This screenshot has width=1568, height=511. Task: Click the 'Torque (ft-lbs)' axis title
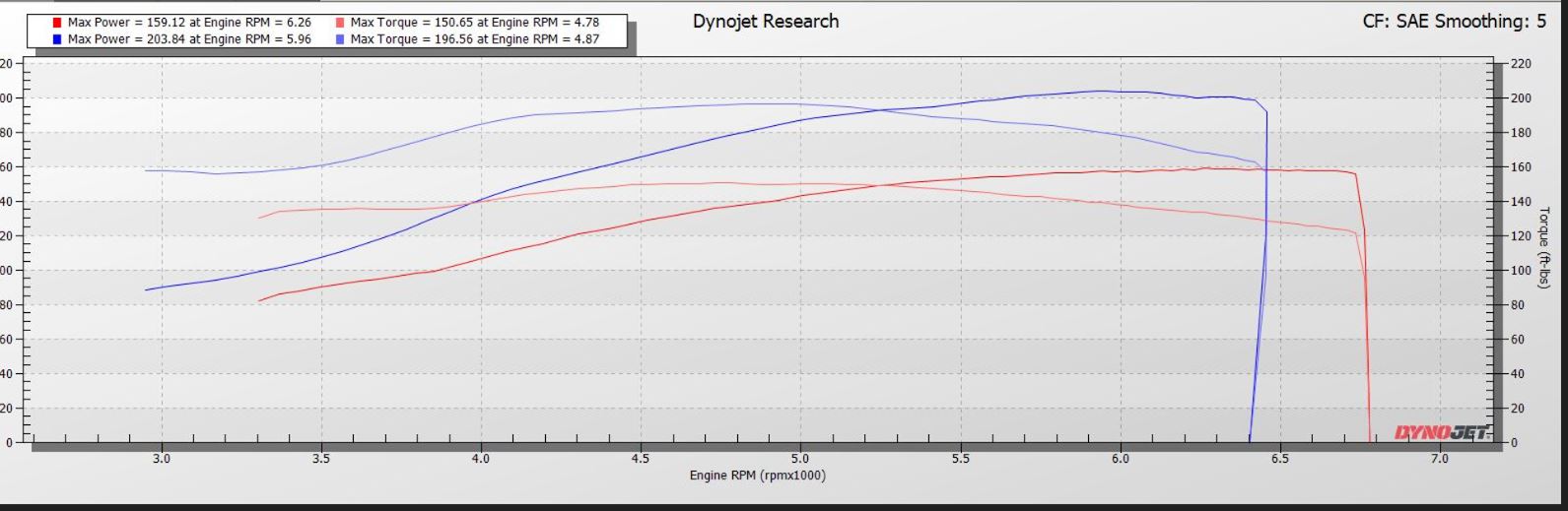[x=1544, y=247]
